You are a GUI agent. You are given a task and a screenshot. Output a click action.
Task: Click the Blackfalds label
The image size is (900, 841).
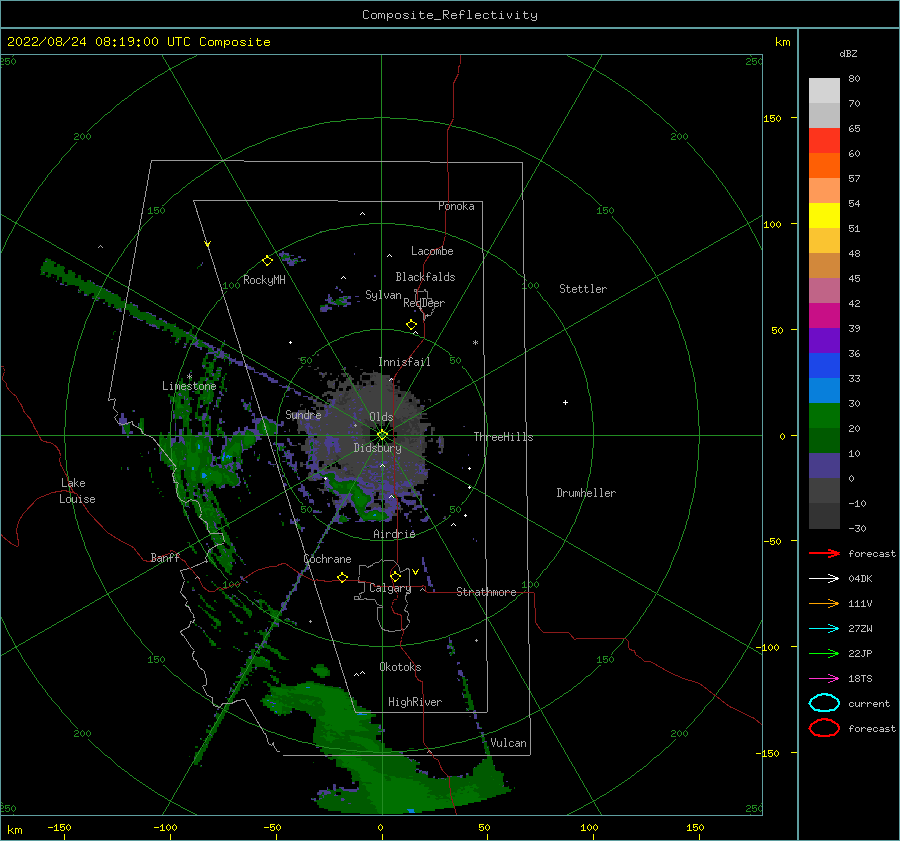[x=425, y=277]
